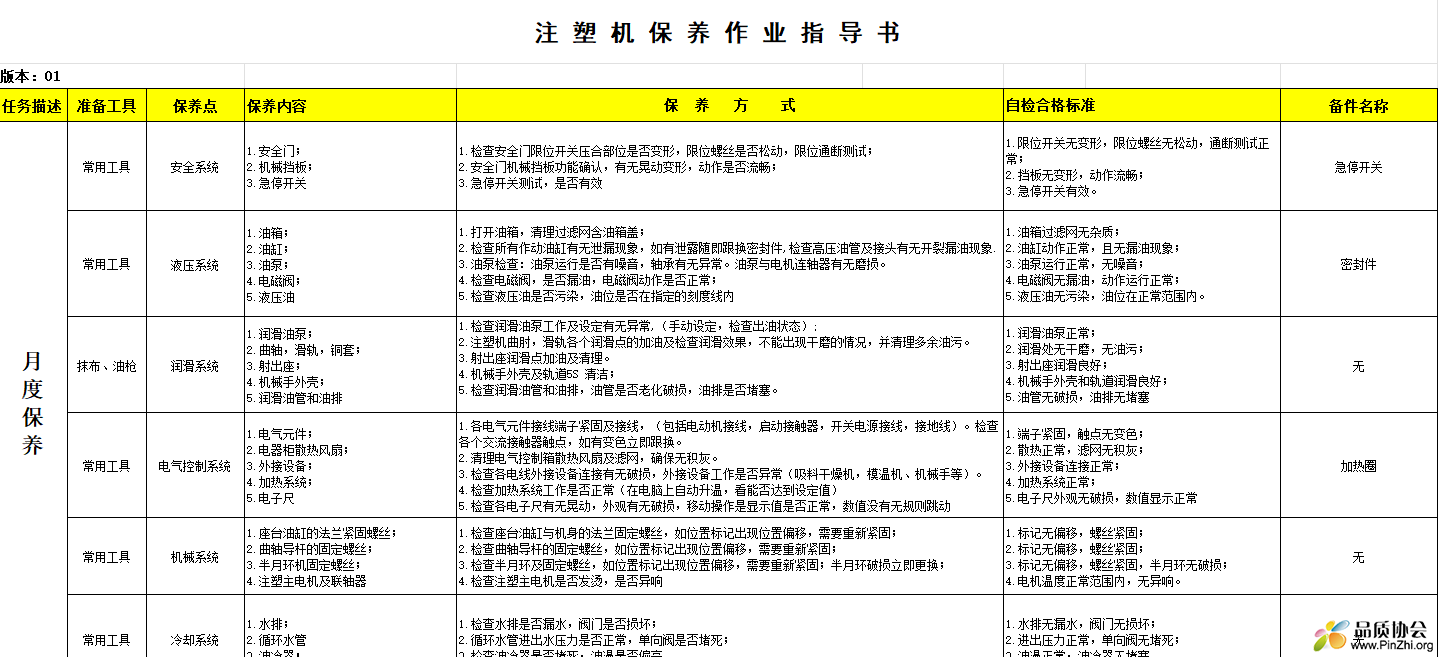Click the 安全系统 cell
1438x657 pixels.
[x=195, y=167]
